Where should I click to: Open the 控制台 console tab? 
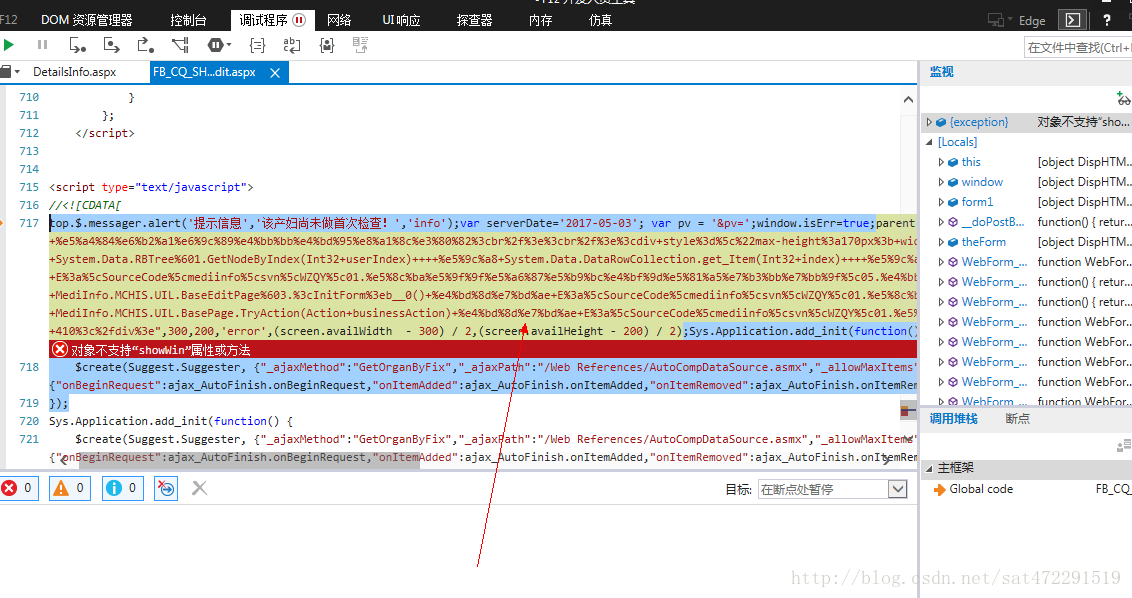tap(188, 20)
